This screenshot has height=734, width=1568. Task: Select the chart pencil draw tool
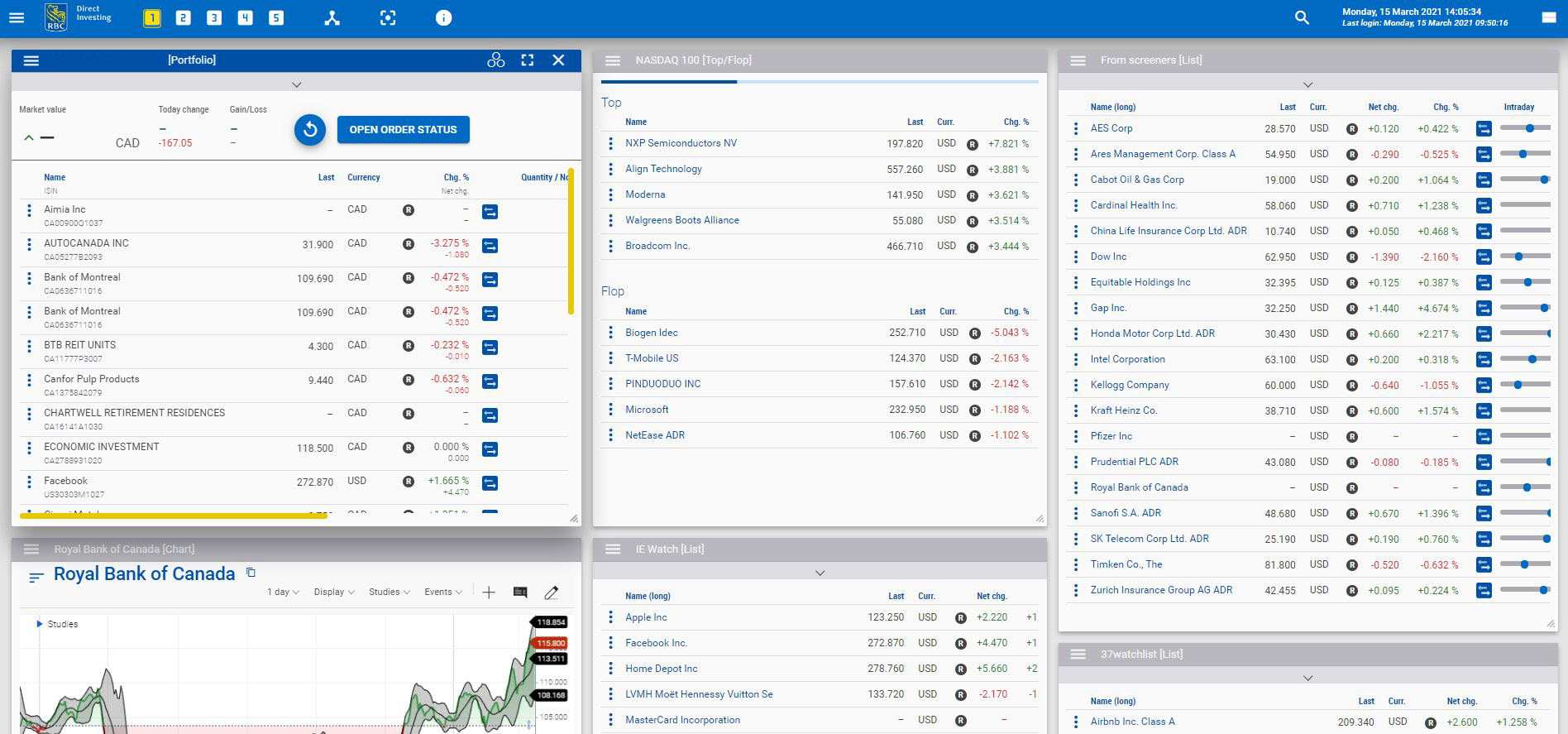point(552,592)
